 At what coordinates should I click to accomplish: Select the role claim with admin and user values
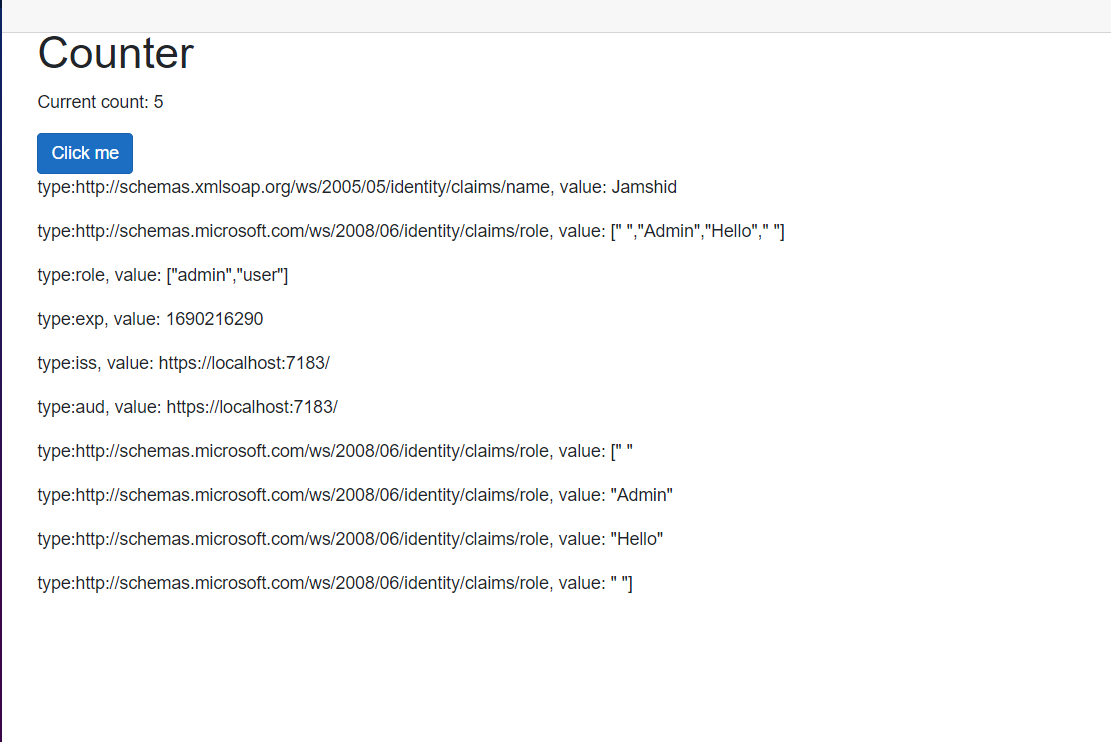coord(163,275)
